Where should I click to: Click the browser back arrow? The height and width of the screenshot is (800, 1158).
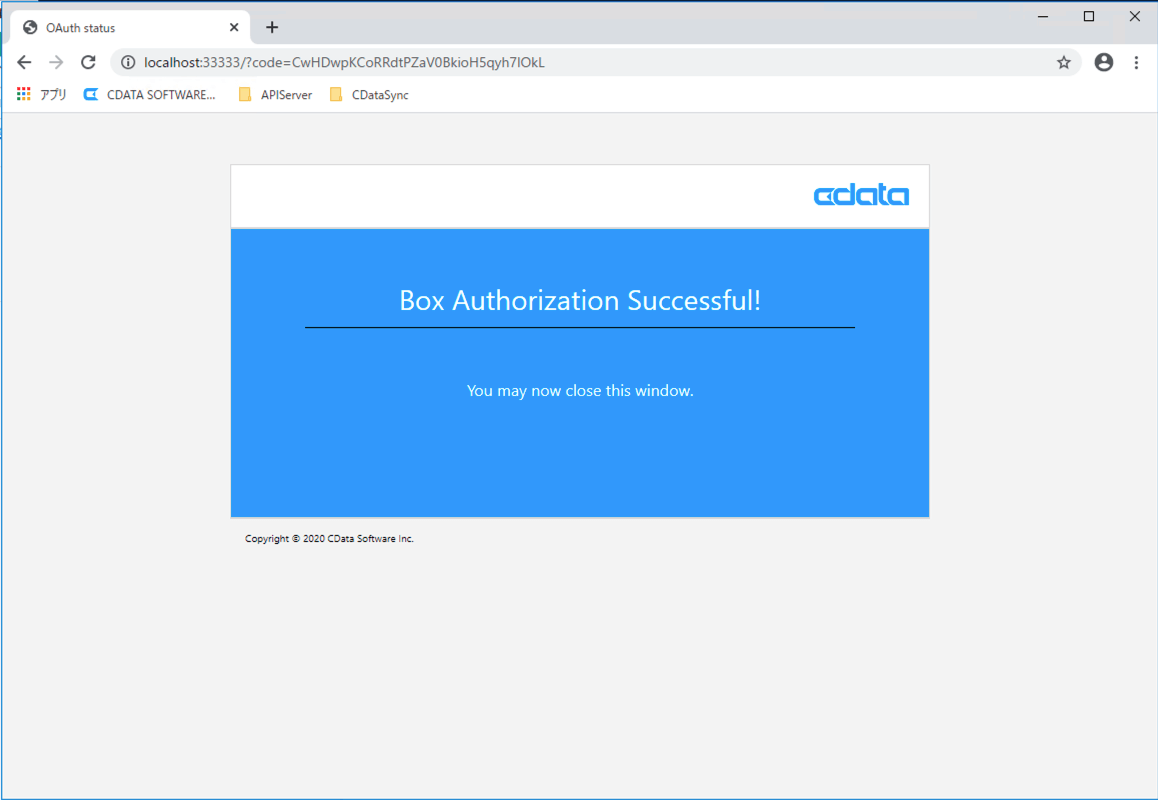tap(24, 62)
